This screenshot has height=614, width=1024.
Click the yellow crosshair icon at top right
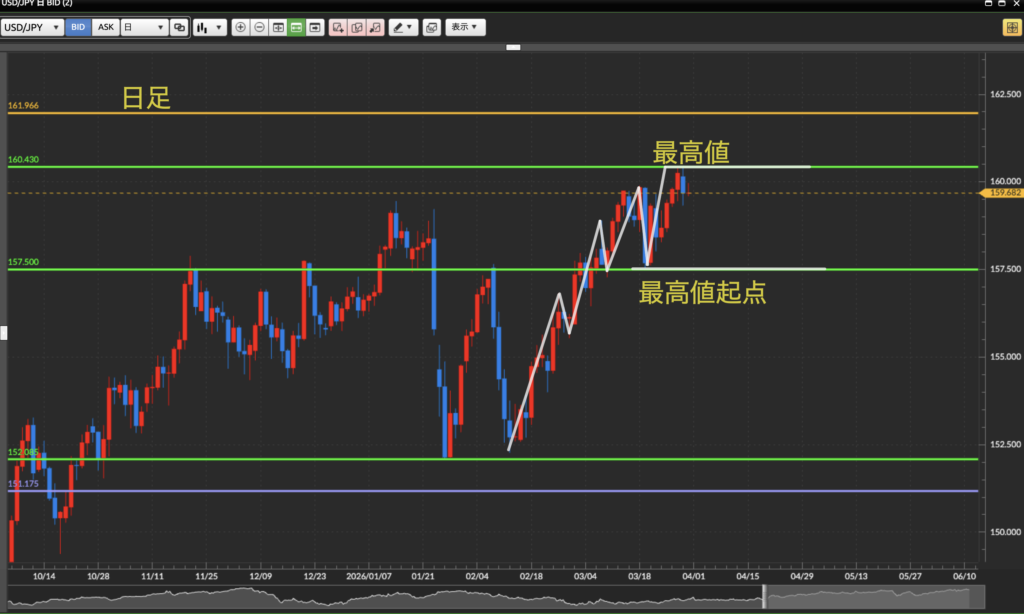tap(1011, 28)
